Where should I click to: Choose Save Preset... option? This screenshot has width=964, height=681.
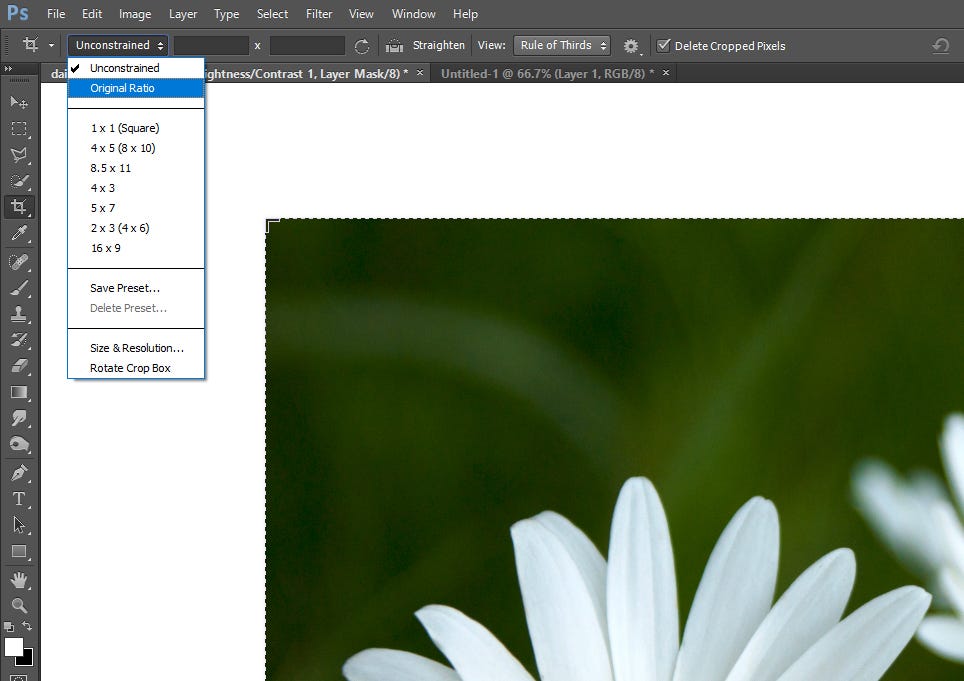point(136,288)
